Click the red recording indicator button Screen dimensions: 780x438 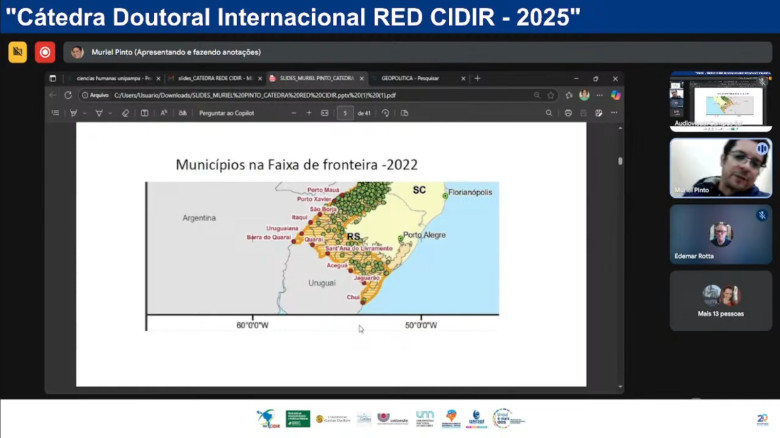[45, 52]
